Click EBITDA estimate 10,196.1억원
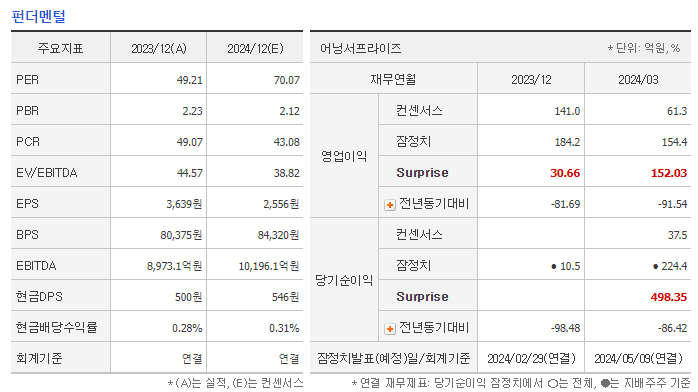The height and width of the screenshot is (392, 698). click(269, 266)
